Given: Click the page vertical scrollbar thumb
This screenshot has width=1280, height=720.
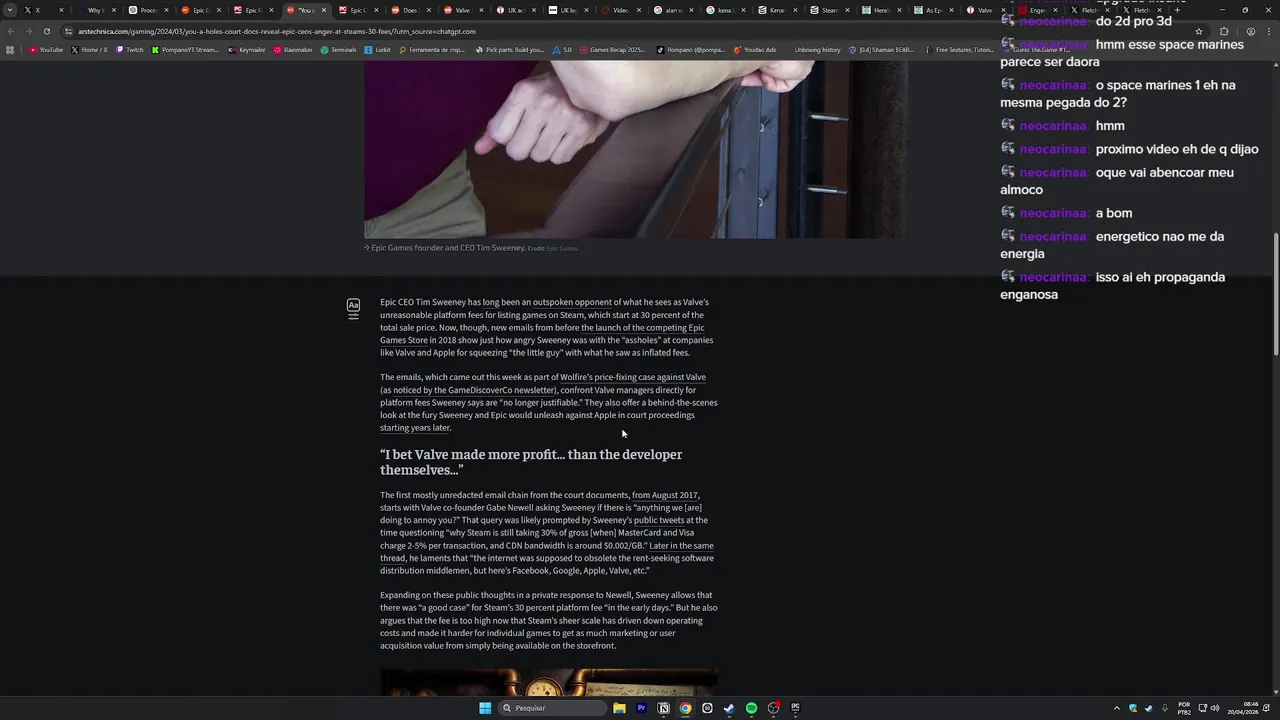Looking at the screenshot, I should coord(1275,293).
